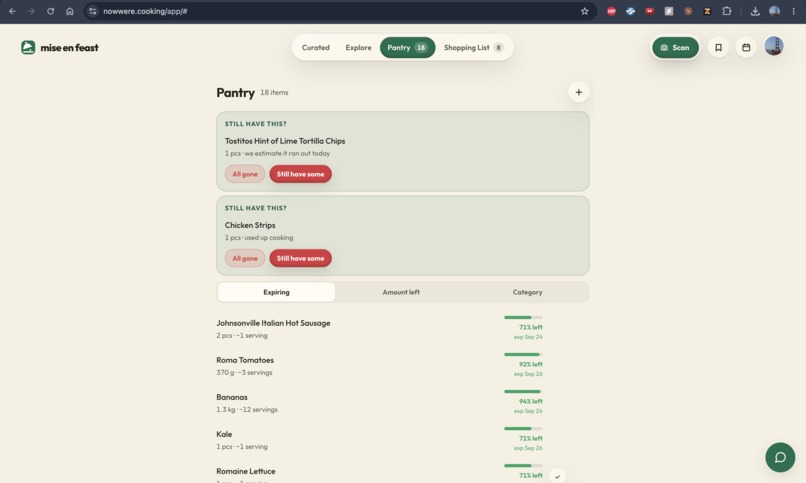Image resolution: width=806 pixels, height=483 pixels.
Task: Click the Bananas amount bar
Action: pos(523,391)
